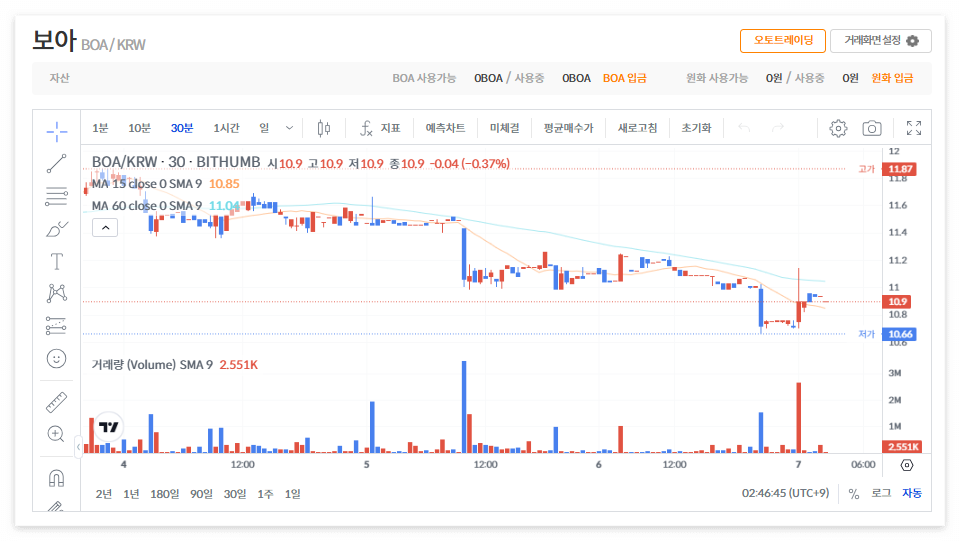This screenshot has height=541, width=960.
Task: Open the 예측차트 forecast chart
Action: [x=445, y=128]
